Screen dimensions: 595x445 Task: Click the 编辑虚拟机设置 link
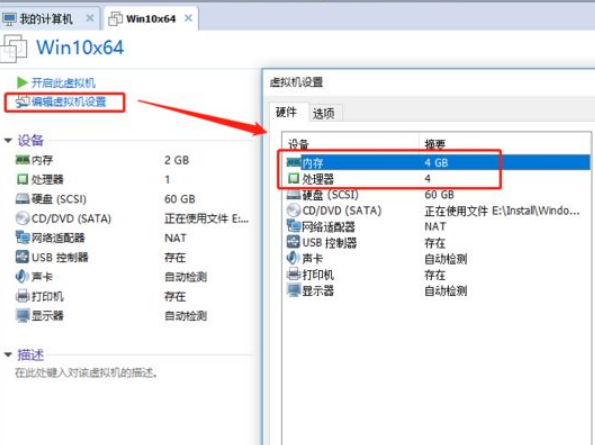point(68,102)
